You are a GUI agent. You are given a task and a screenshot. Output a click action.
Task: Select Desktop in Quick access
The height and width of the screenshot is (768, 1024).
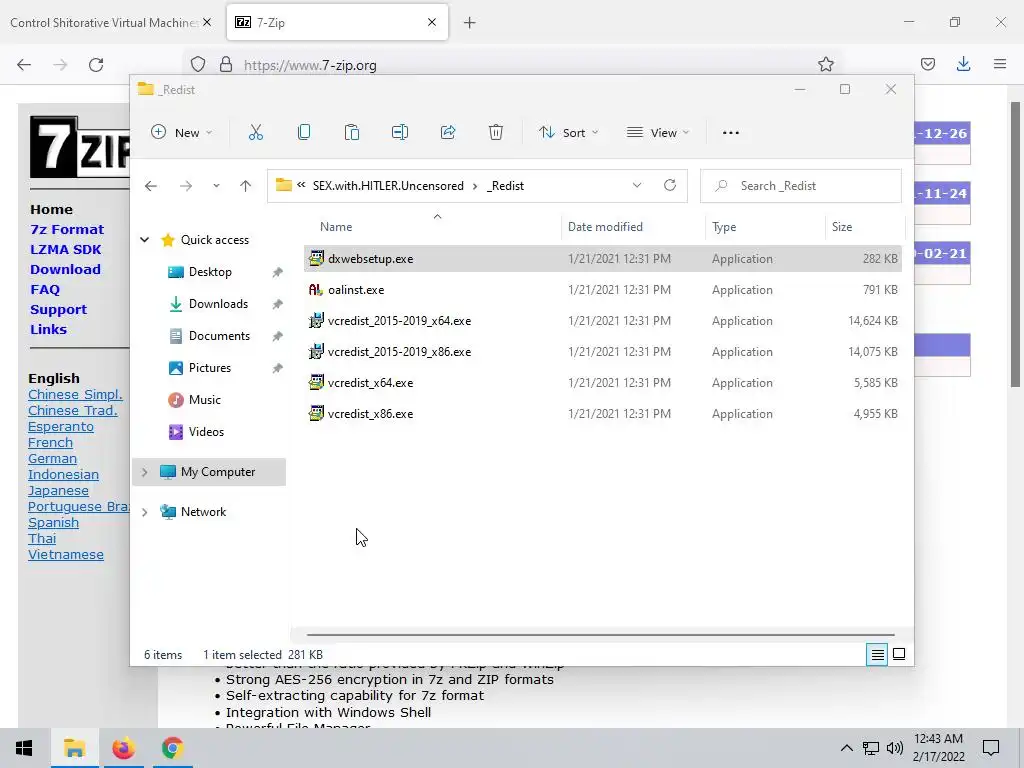pos(210,272)
